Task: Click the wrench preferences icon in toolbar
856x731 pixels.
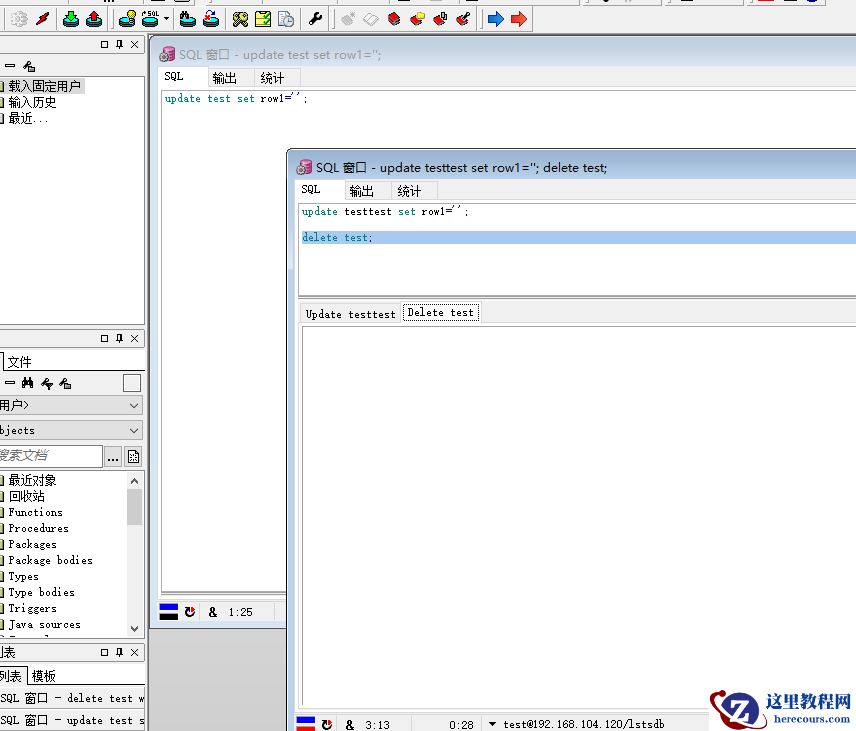Action: click(314, 19)
